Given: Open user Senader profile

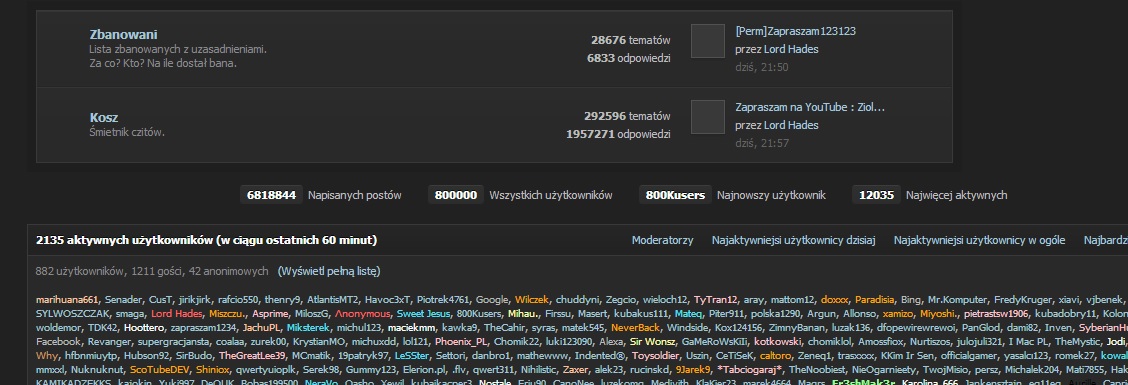Looking at the screenshot, I should (123, 299).
